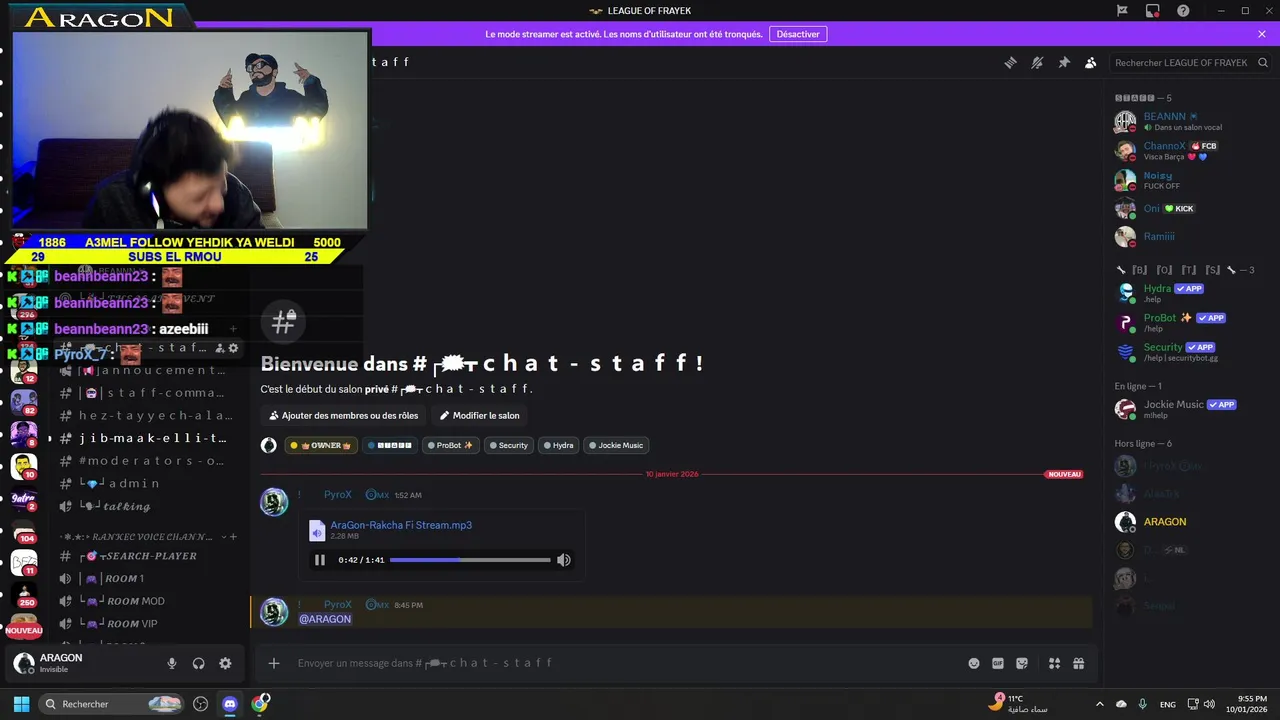Open the SEARCH-PLAYER channel
1280x720 pixels.
pyautogui.click(x=148, y=556)
